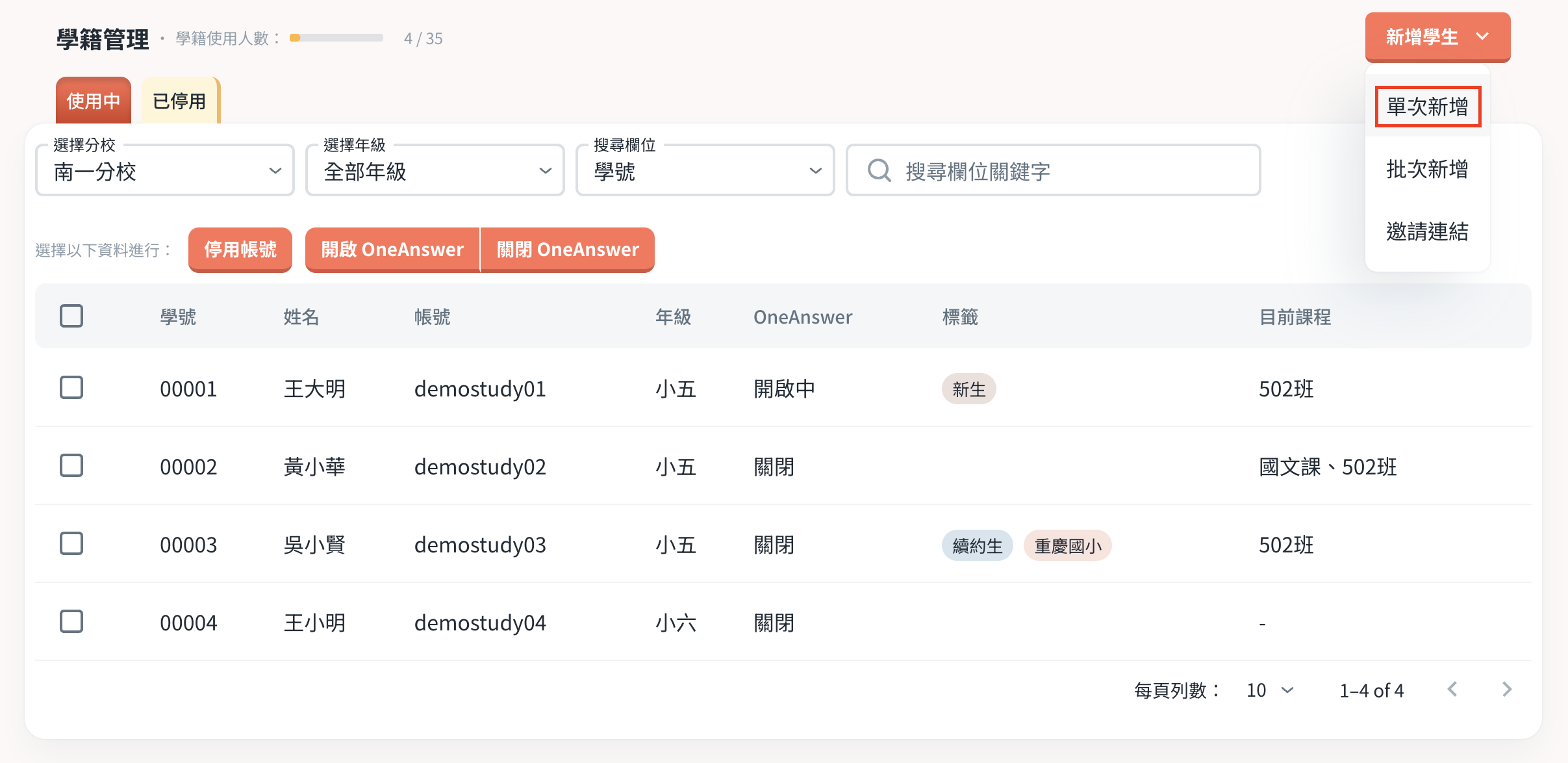Viewport: 1568px width, 763px height.
Task: Click 開啟 OneAnswer button
Action: 392,250
